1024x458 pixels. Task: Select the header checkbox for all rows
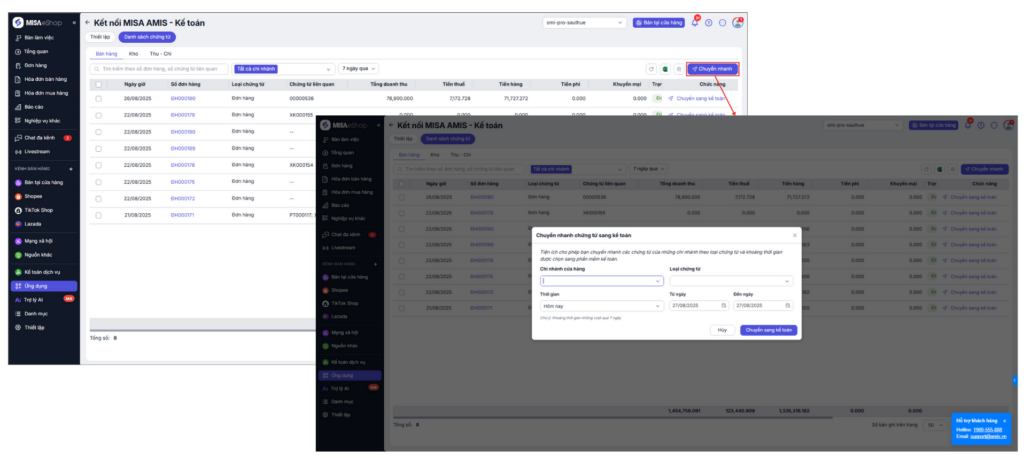(98, 85)
